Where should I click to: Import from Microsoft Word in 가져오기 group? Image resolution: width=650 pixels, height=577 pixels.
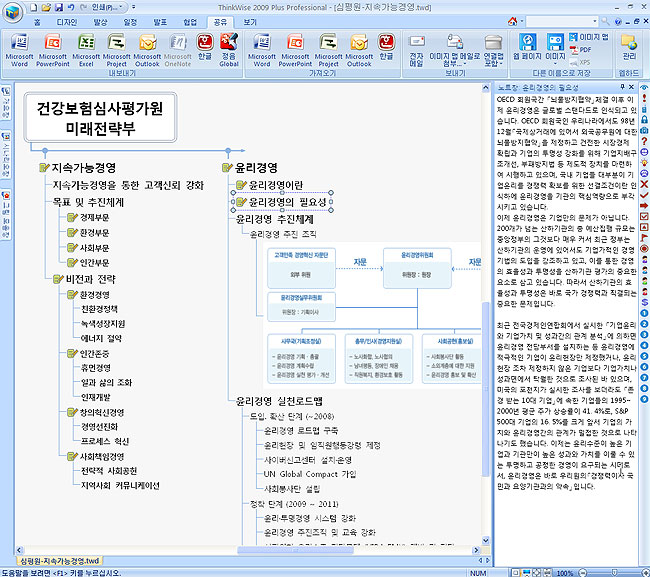point(262,50)
